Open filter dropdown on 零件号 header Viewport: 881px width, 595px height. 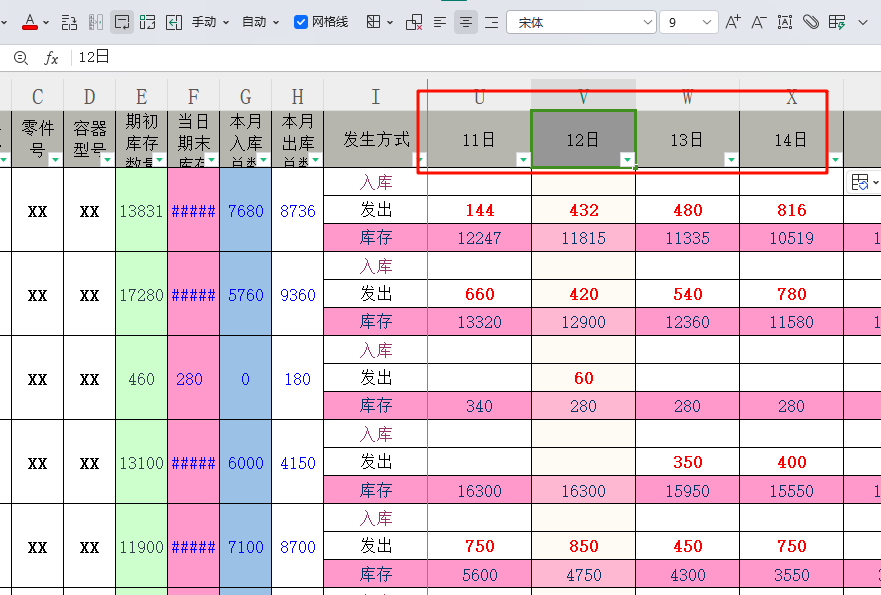55,160
